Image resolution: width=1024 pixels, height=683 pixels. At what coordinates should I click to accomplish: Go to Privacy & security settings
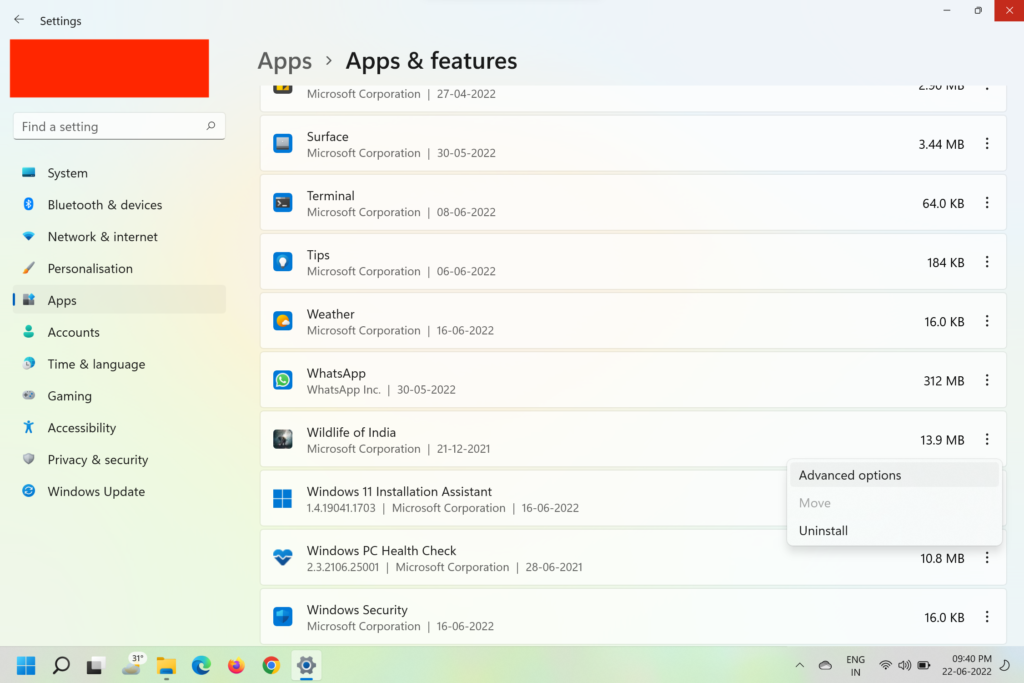[x=97, y=459]
